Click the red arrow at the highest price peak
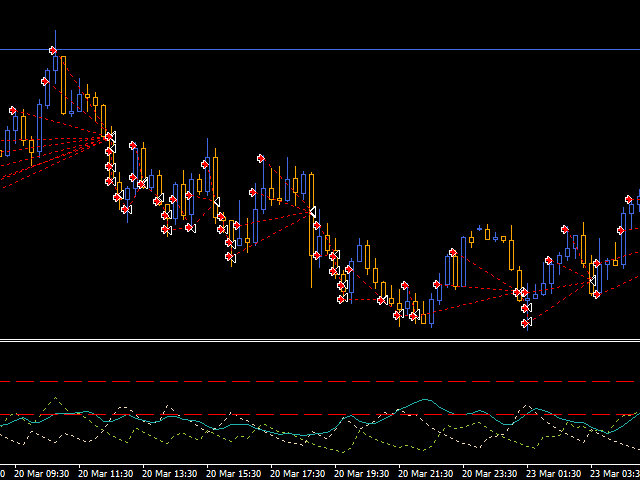The height and width of the screenshot is (480, 640). [53, 49]
